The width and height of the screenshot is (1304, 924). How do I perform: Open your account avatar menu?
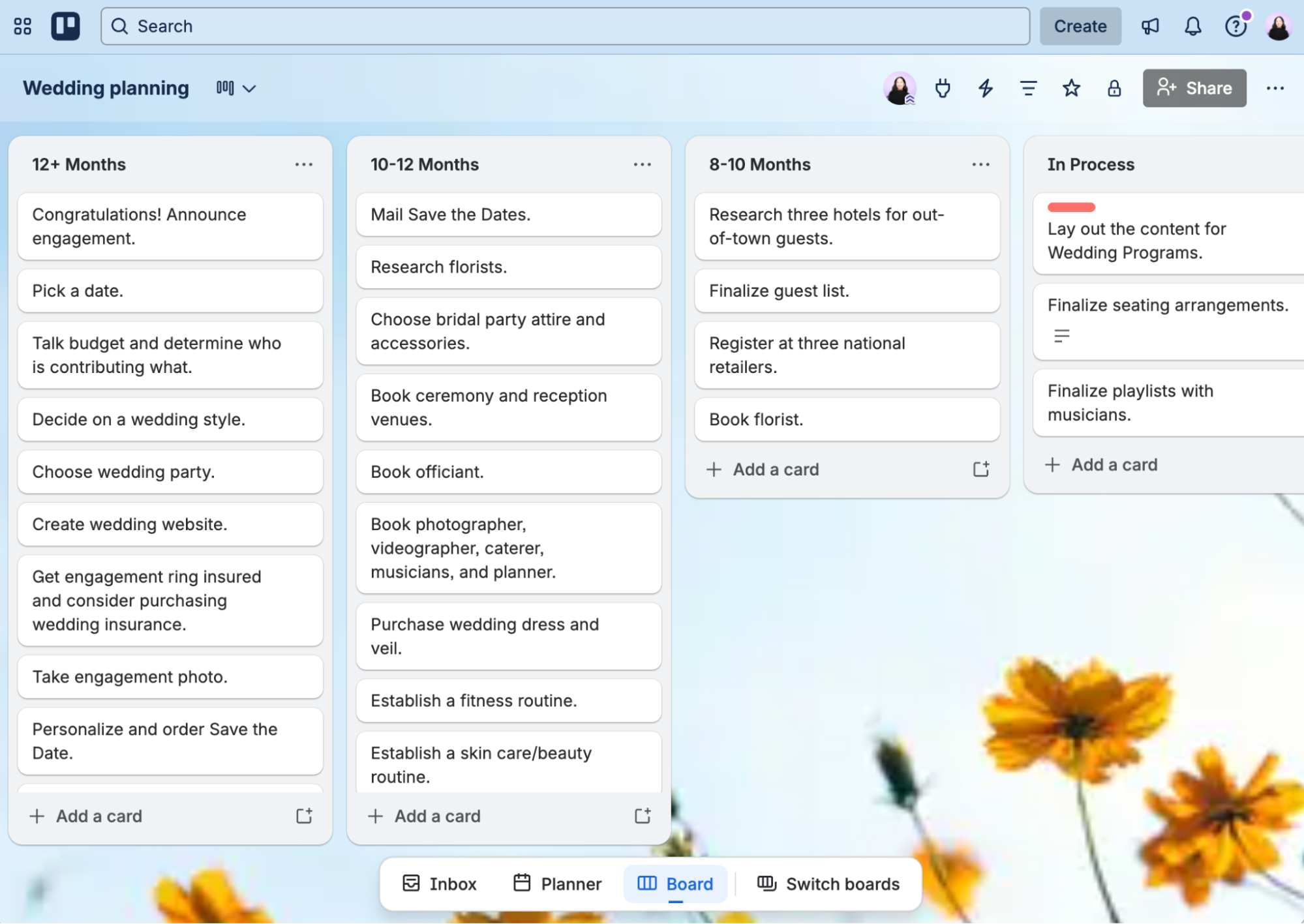tap(1279, 26)
